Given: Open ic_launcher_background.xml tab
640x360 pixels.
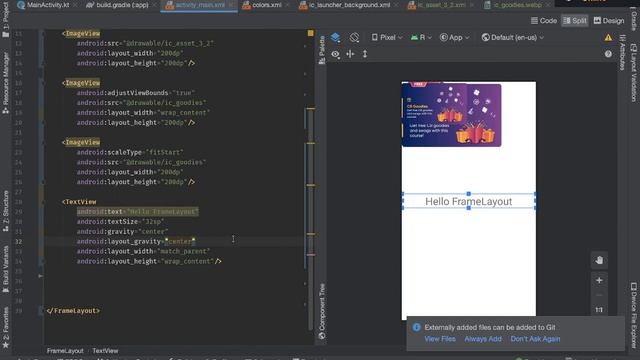Looking at the screenshot, I should (344, 5).
